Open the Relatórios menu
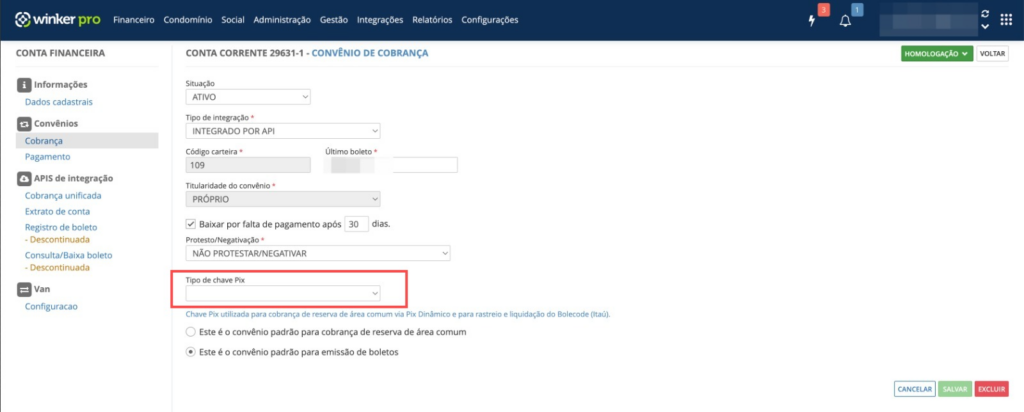1024x412 pixels. click(x=432, y=20)
